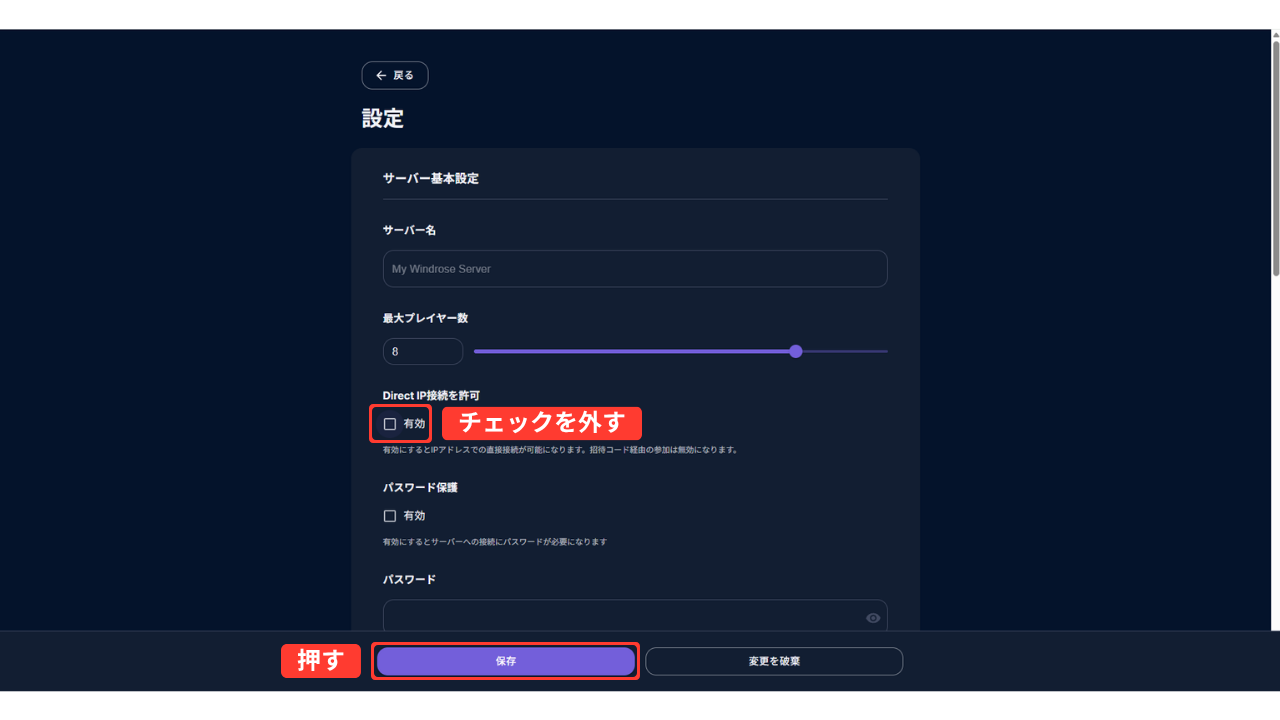Click the password input field

point(635,616)
